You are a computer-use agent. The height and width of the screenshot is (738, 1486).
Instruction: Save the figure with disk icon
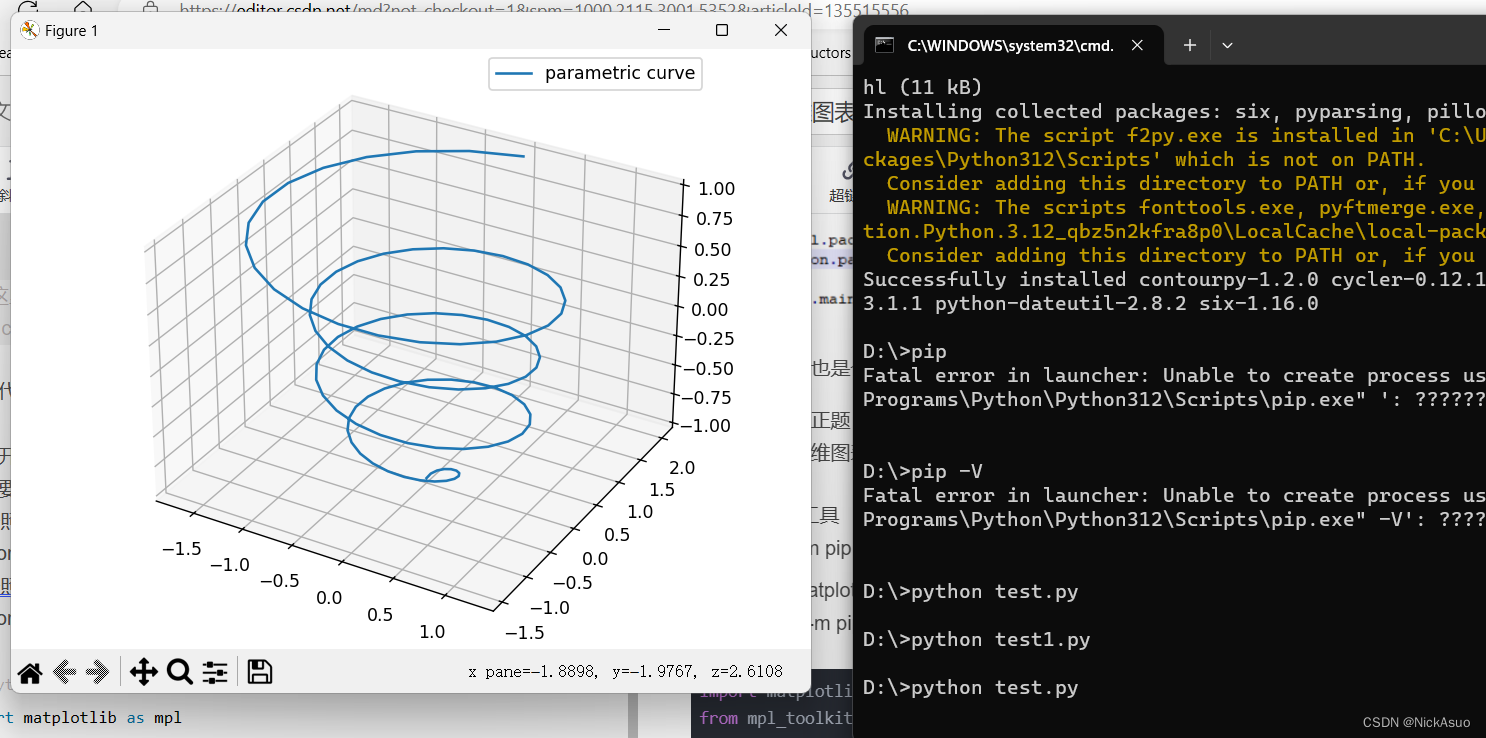260,672
